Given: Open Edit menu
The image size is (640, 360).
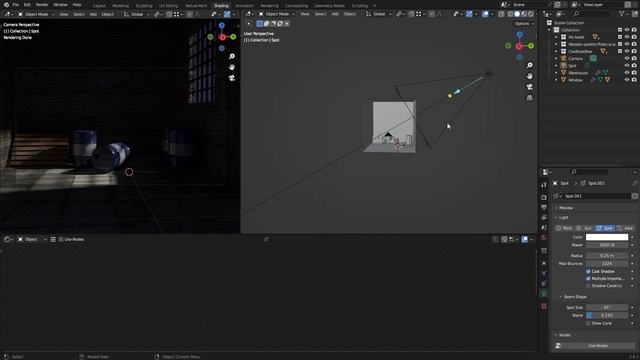Looking at the screenshot, I should (27, 4).
